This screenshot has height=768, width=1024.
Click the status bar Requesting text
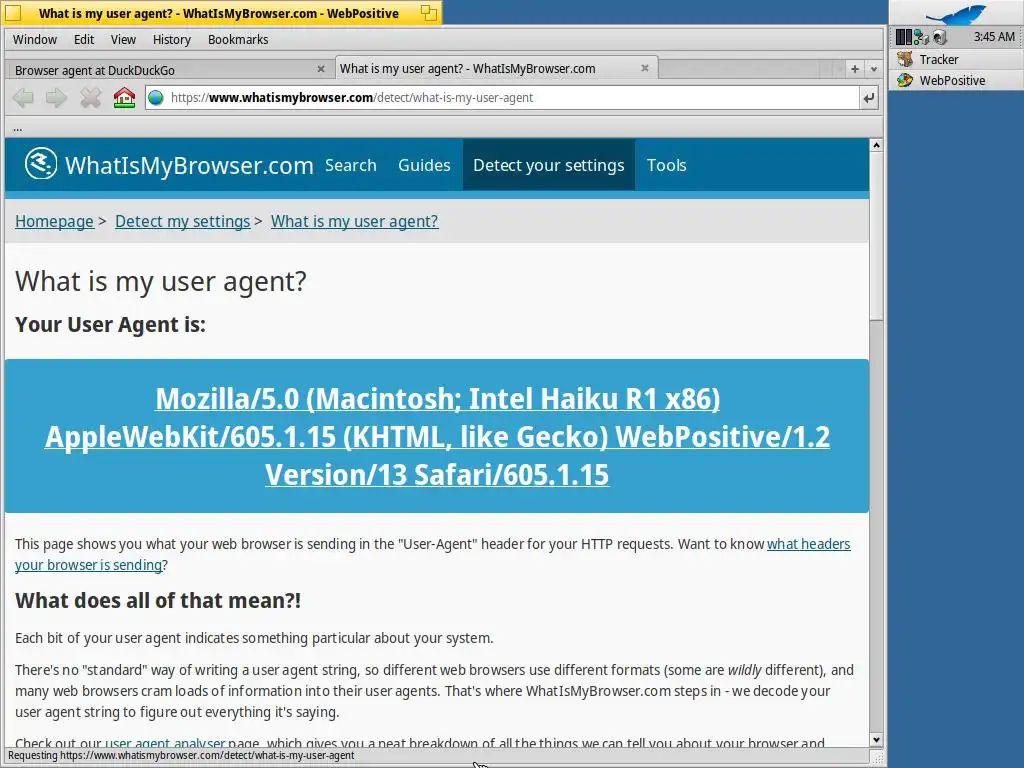[x=181, y=756]
